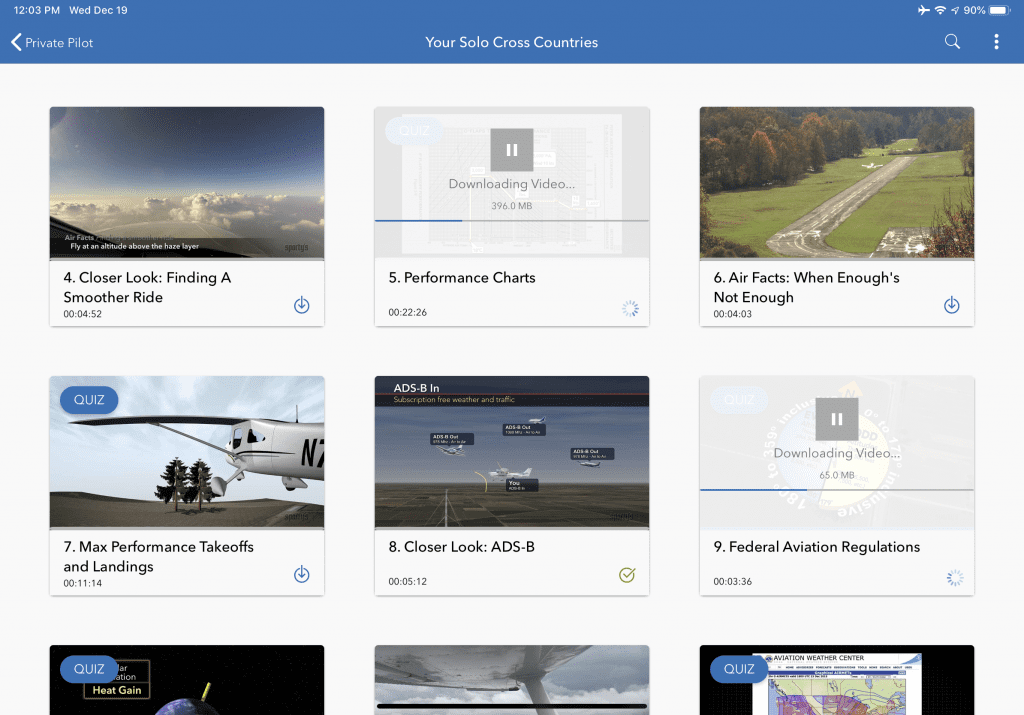Tap the green completion checkmark on 'Closer Look: ADS-B'

(627, 575)
